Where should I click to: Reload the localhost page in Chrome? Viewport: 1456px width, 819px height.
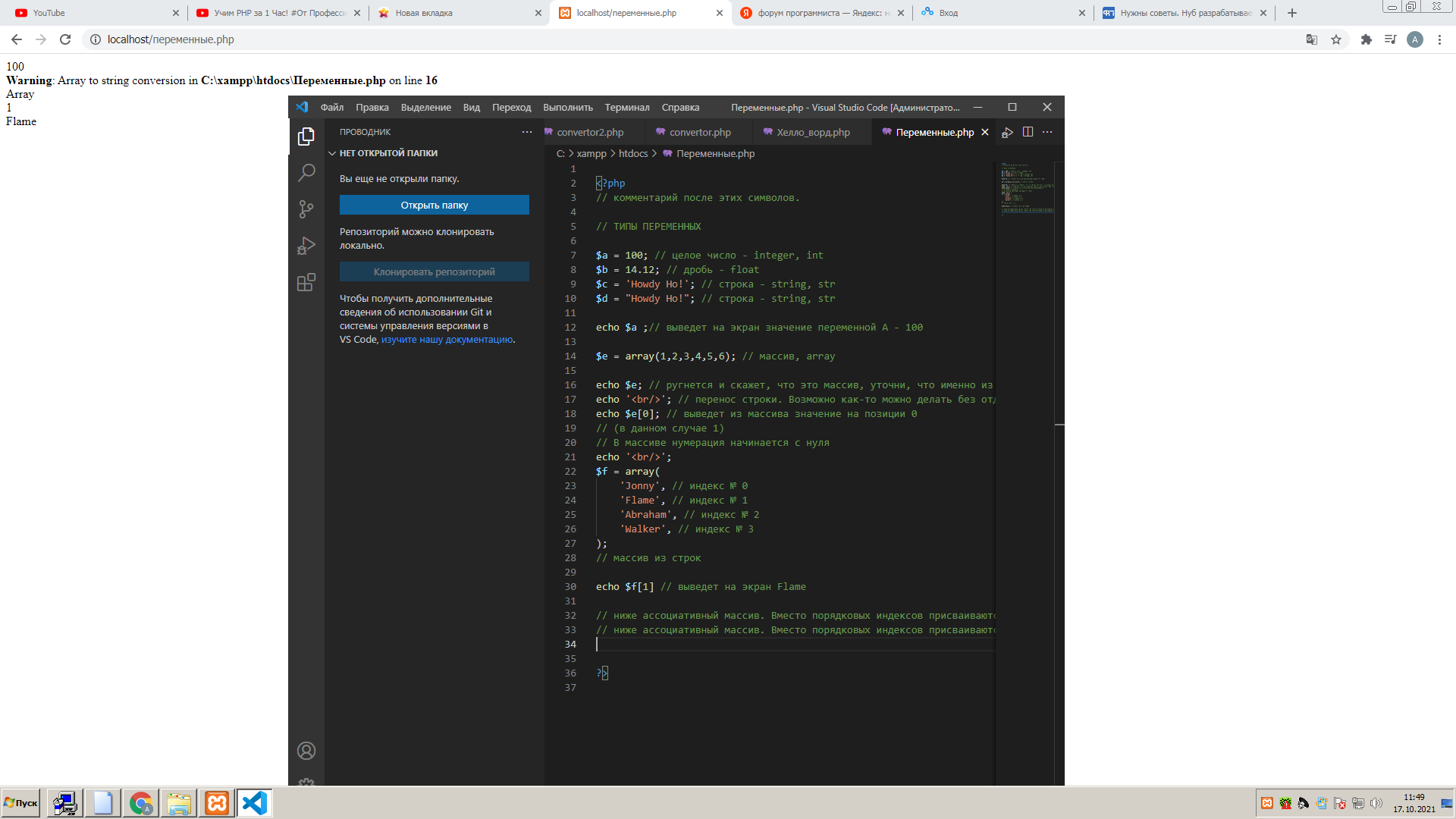[x=65, y=39]
